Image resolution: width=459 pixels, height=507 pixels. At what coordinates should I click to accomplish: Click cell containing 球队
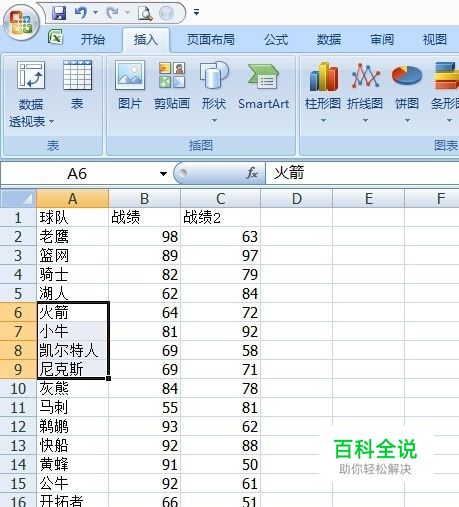pos(72,218)
